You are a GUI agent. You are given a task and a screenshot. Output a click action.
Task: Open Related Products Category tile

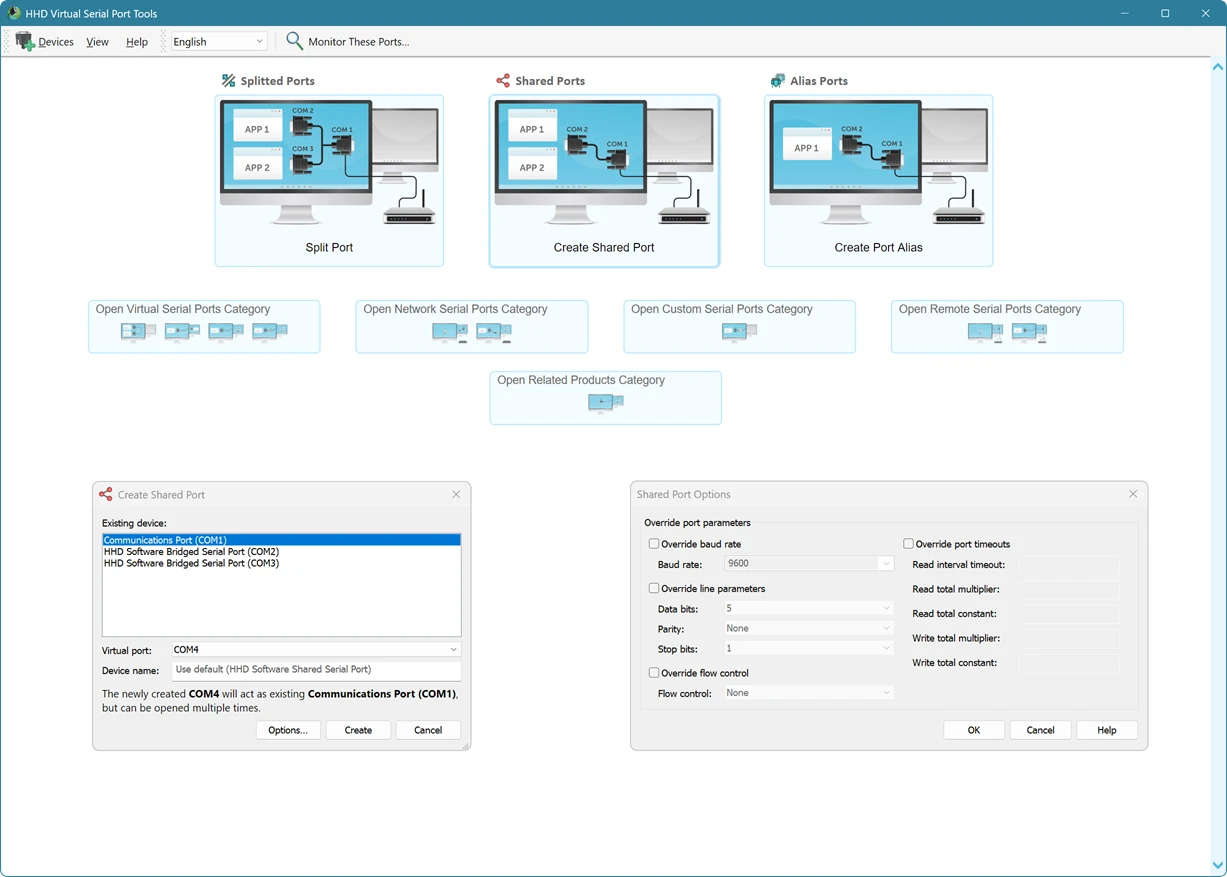605,397
